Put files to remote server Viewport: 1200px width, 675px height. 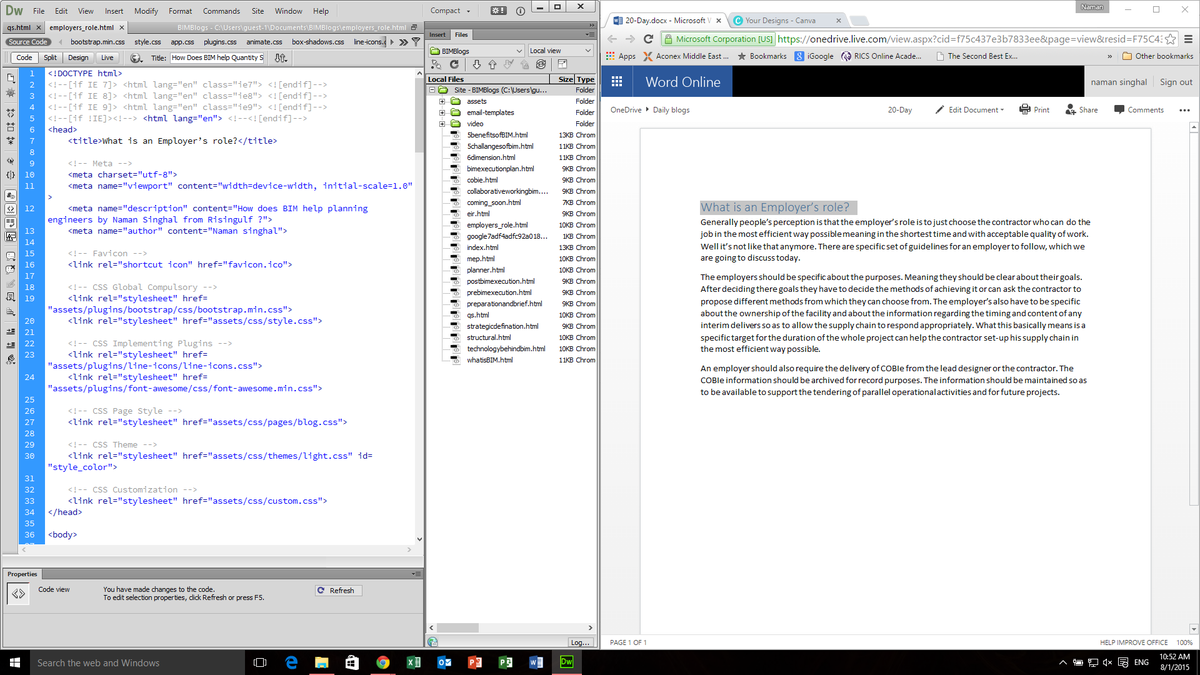[x=492, y=64]
